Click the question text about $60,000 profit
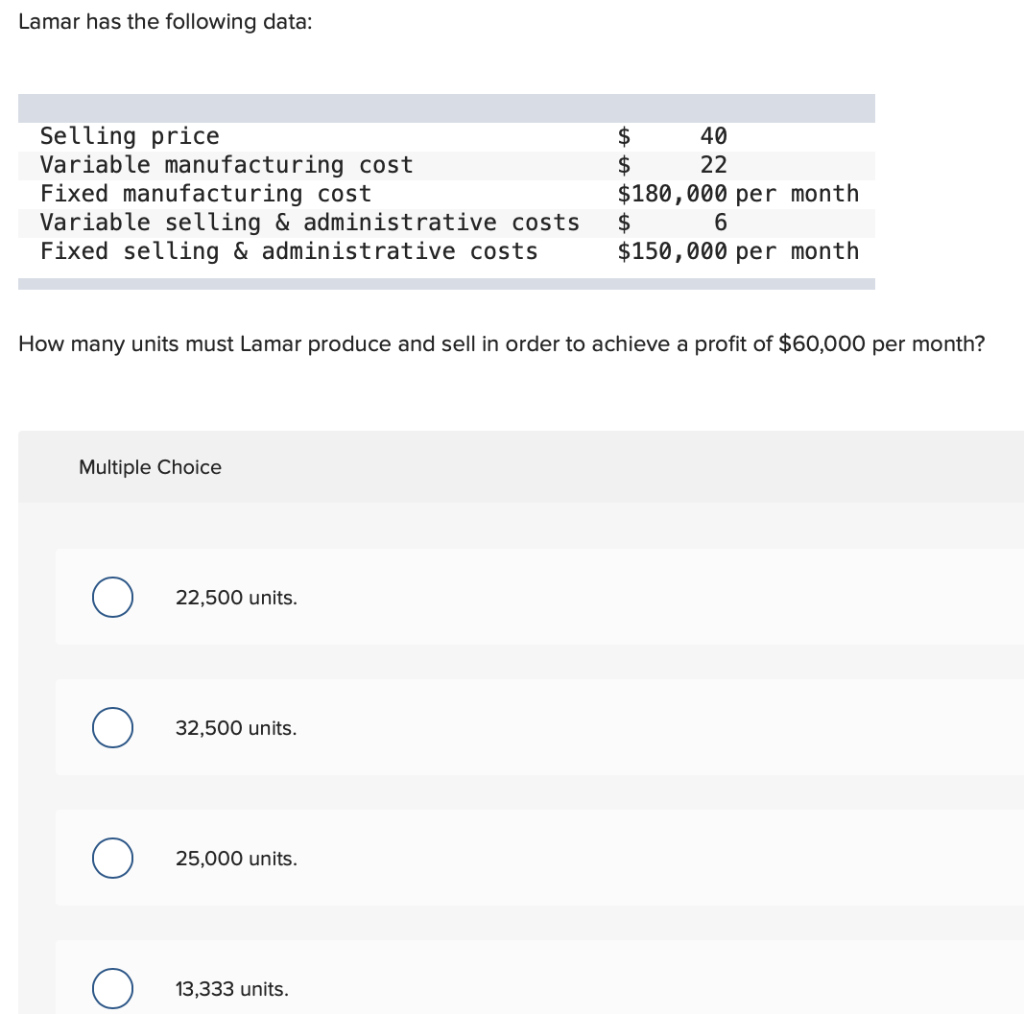Viewport: 1024px width, 1014px height. coord(502,344)
